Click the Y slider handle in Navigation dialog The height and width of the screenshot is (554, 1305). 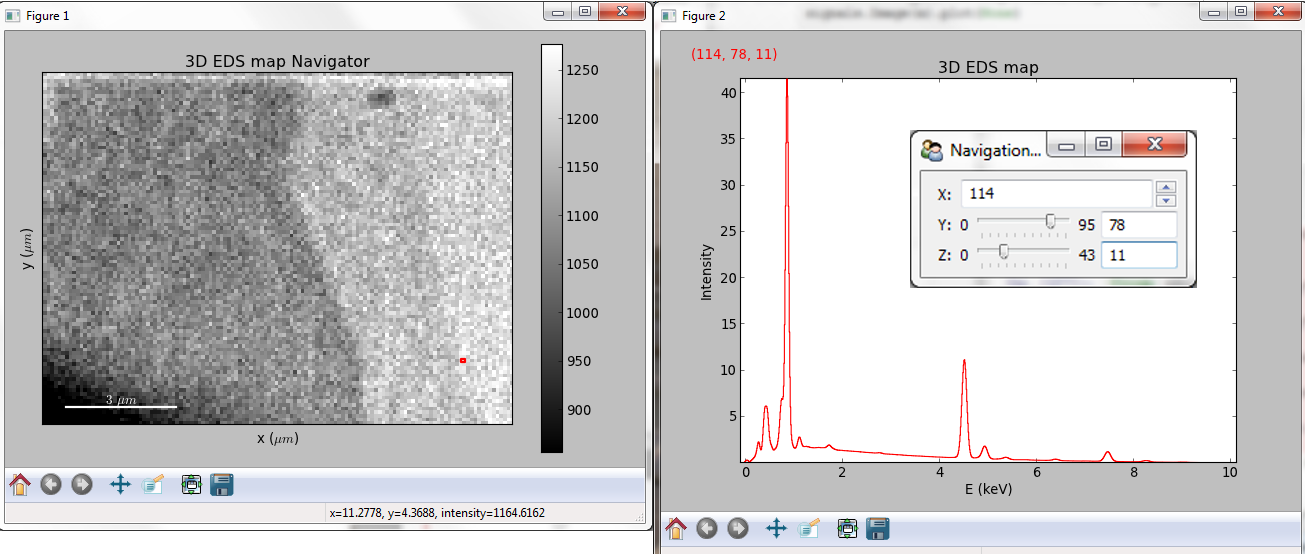[x=1050, y=222]
